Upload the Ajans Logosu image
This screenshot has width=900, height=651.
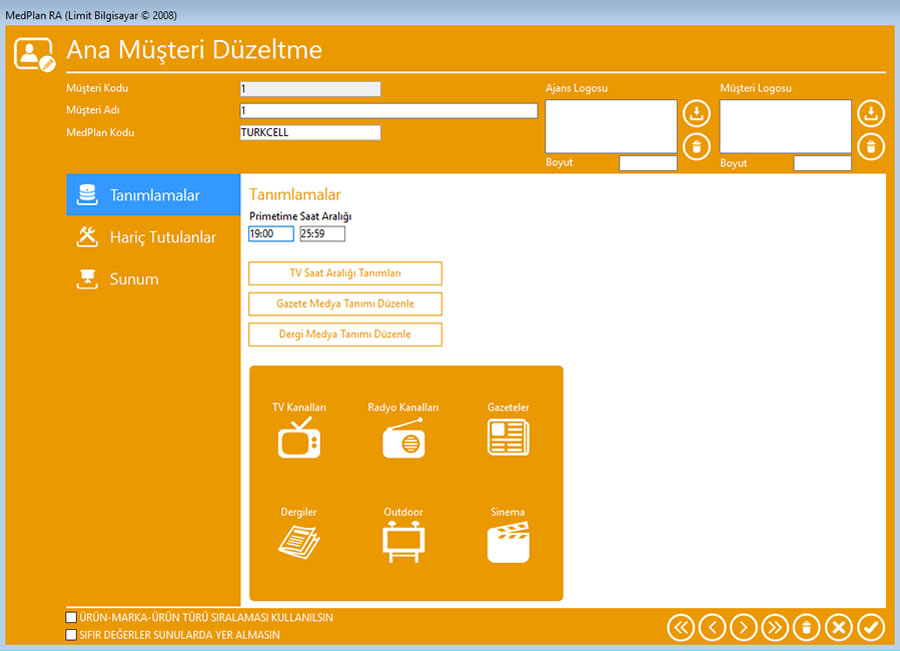click(697, 113)
